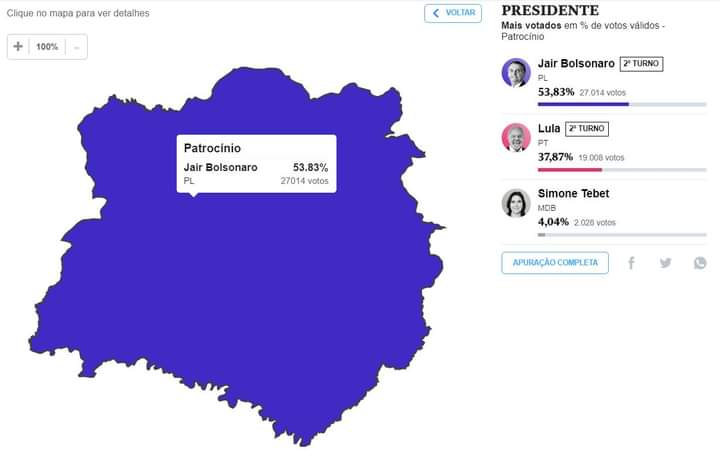This screenshot has width=720, height=465.
Task: Zoom out with the minus icon
Action: 77,47
